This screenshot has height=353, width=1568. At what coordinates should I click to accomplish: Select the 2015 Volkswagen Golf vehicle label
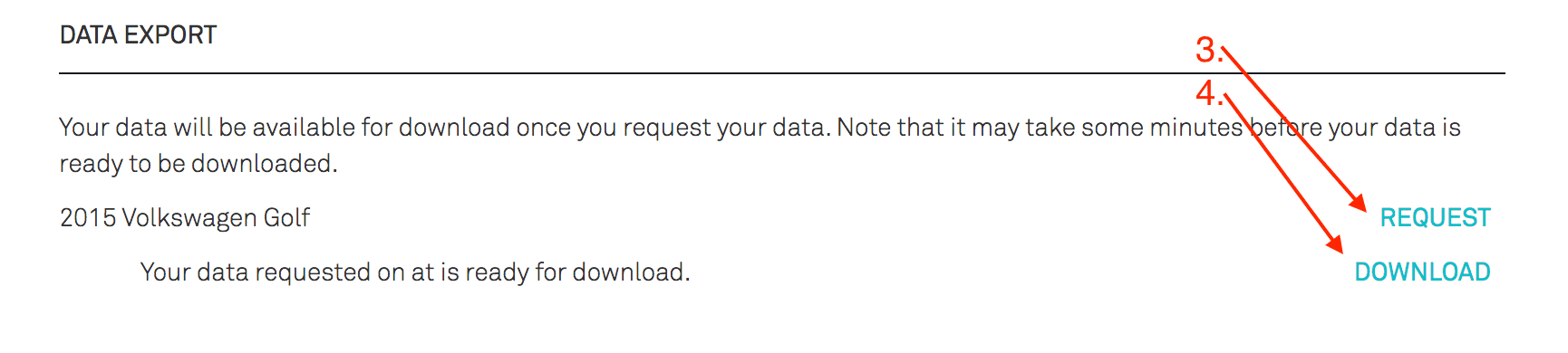point(185,218)
